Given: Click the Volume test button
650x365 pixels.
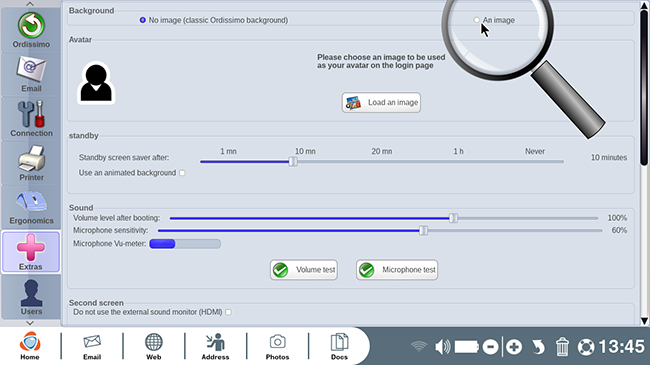Looking at the screenshot, I should point(304,270).
